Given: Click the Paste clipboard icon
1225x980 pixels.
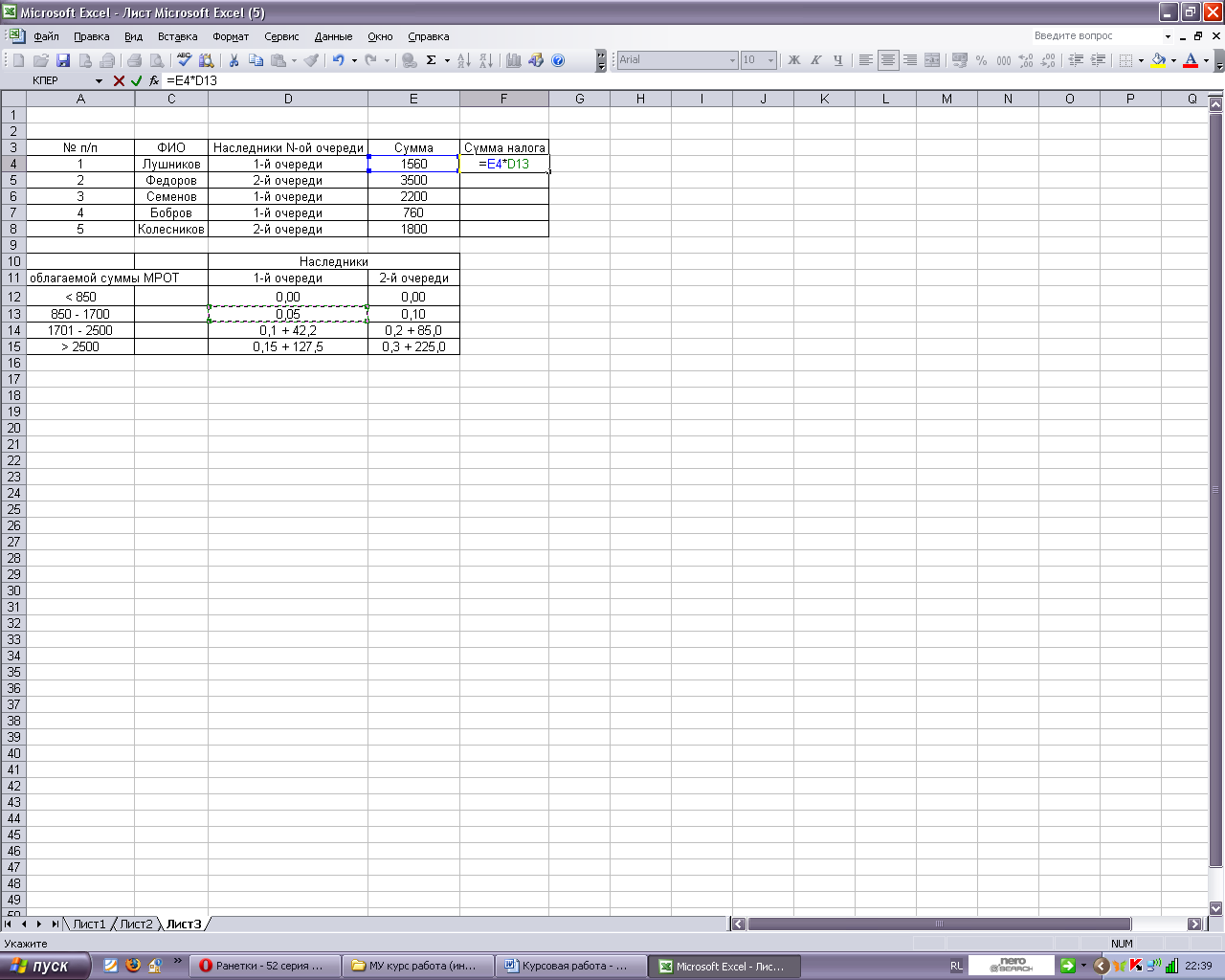Looking at the screenshot, I should pyautogui.click(x=278, y=60).
